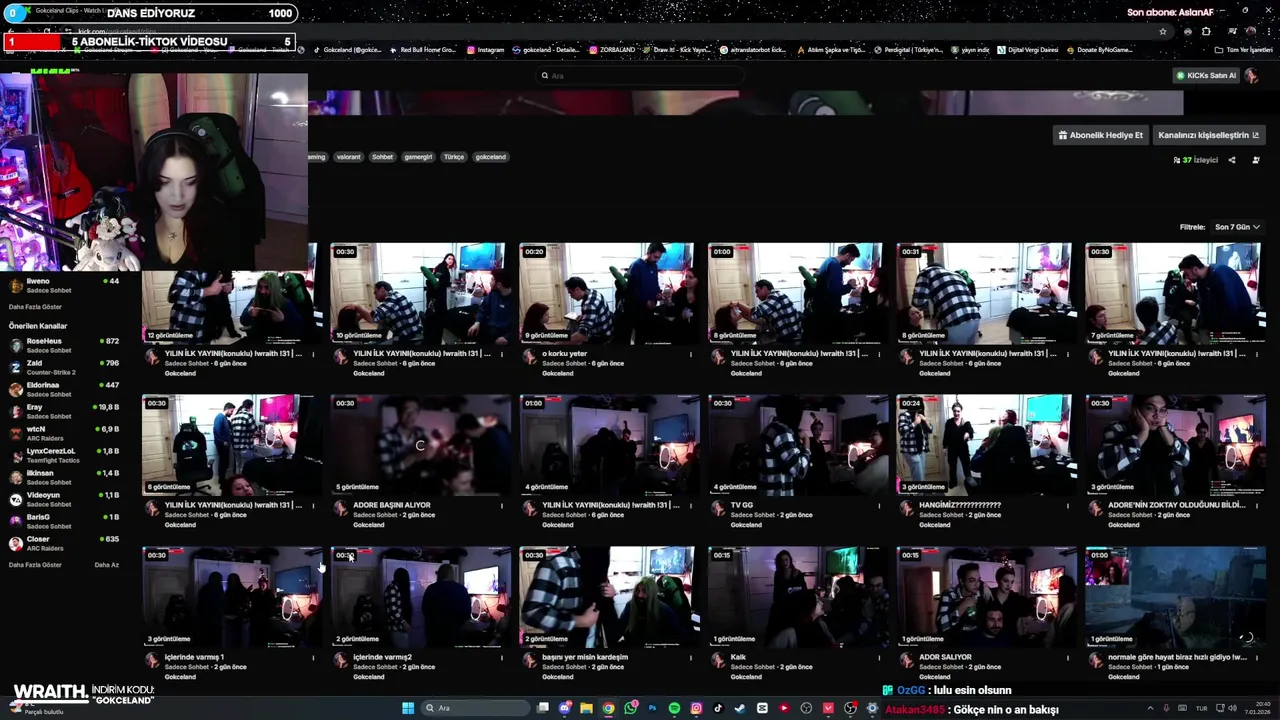Image resolution: width=1280 pixels, height=720 pixels.
Task: Open the Discord icon in the taskbar
Action: (x=564, y=708)
